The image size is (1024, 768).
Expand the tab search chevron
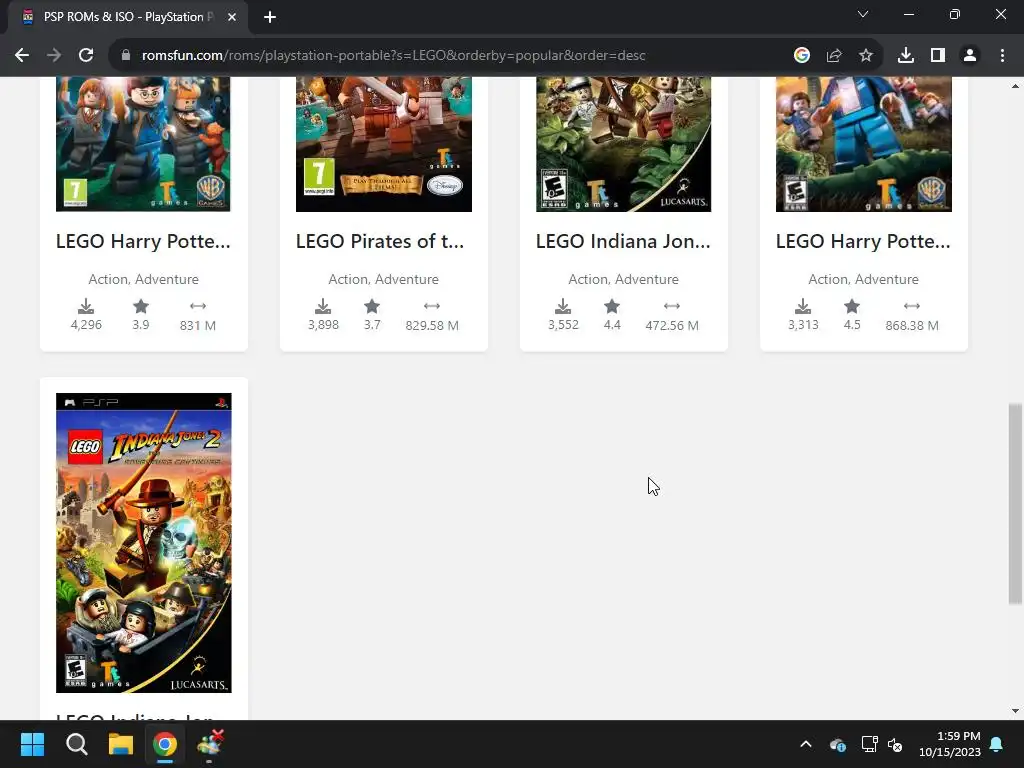click(863, 14)
